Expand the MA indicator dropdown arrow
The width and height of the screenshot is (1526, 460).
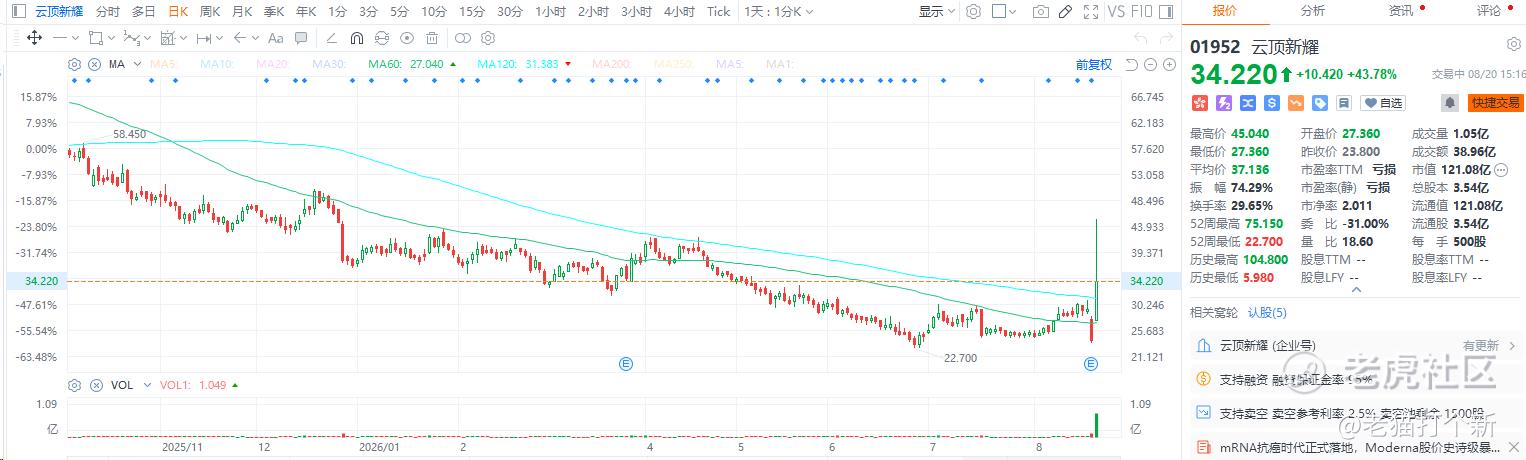click(x=134, y=64)
